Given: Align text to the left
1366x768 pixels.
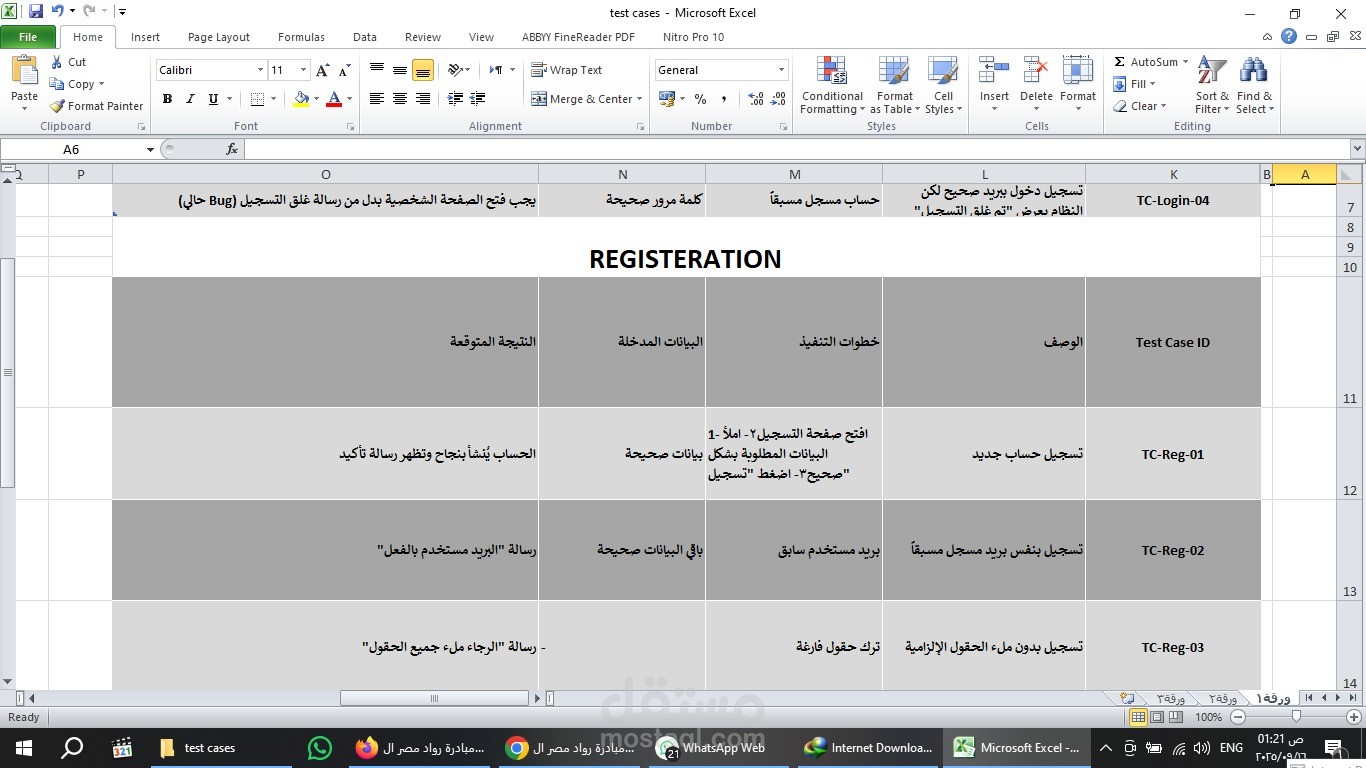Looking at the screenshot, I should pos(377,99).
